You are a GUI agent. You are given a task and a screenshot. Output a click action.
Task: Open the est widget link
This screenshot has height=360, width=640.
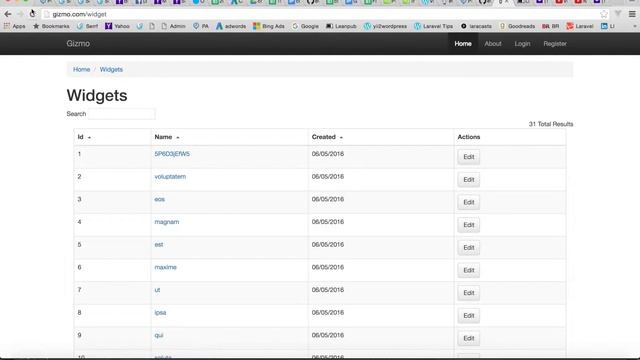pos(159,244)
